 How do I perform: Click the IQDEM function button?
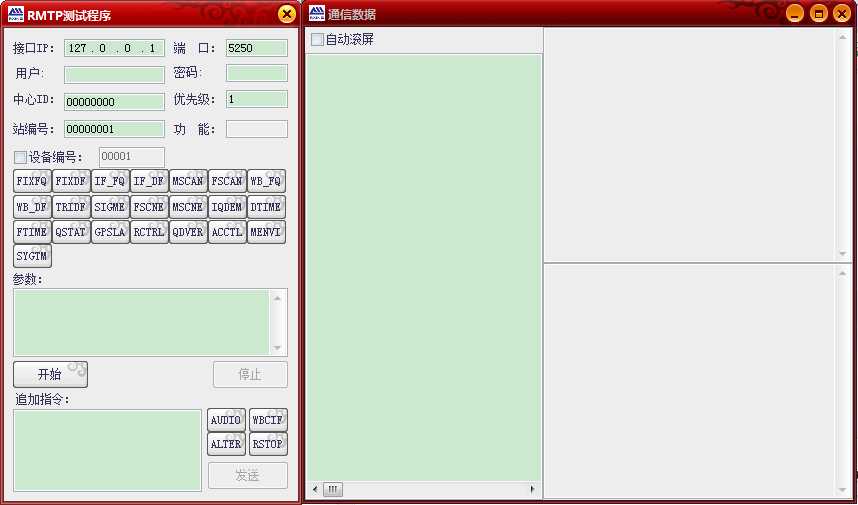[x=227, y=207]
